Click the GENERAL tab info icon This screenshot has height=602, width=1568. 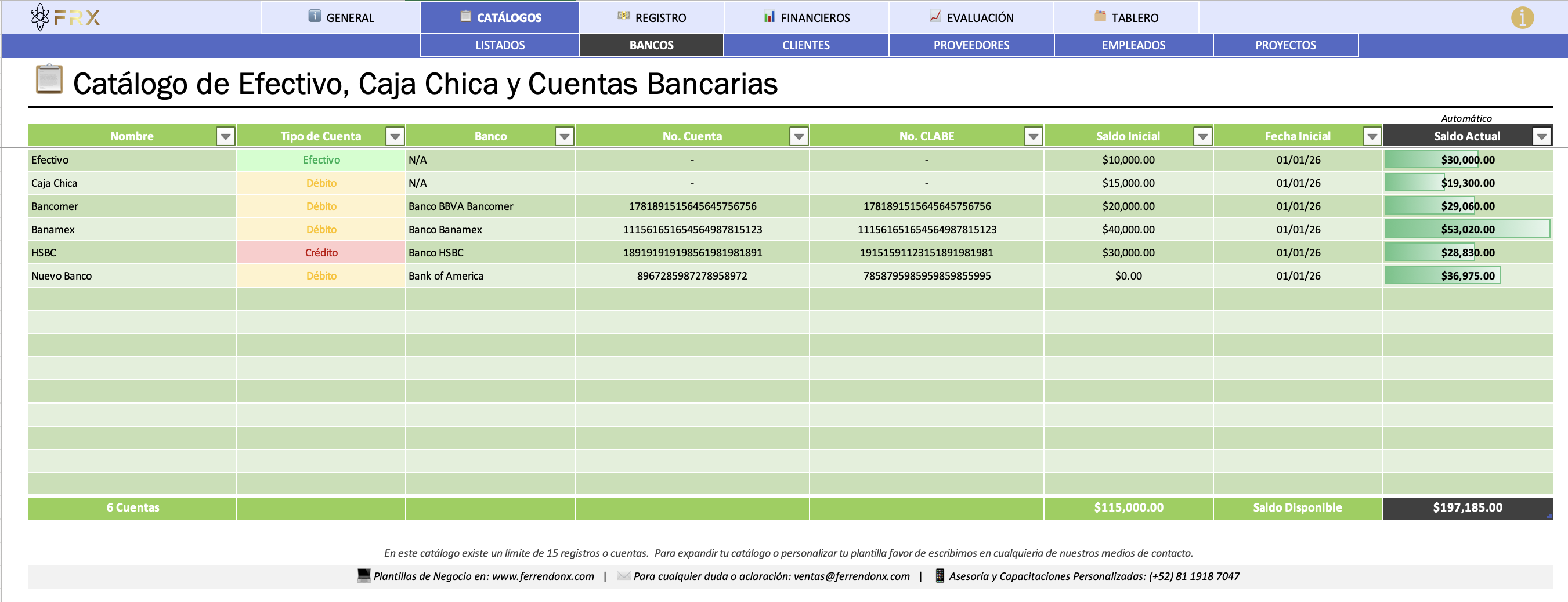tap(314, 16)
